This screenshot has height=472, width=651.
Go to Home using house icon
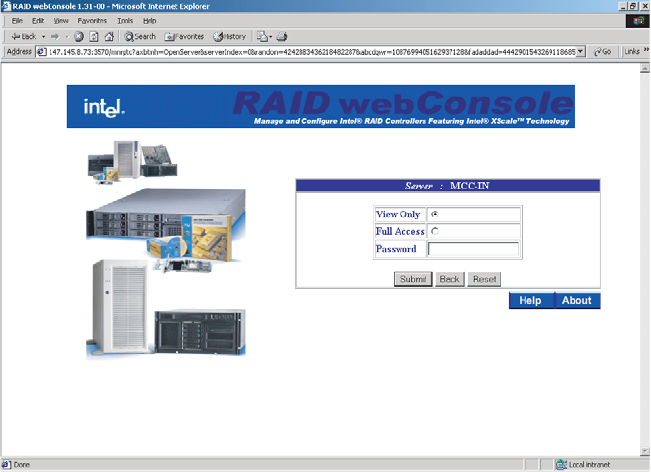coord(109,37)
